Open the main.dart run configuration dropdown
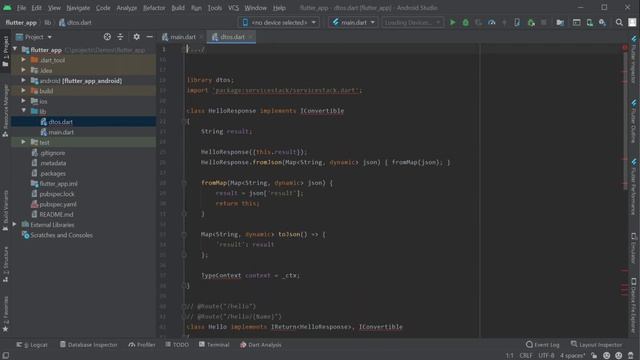This screenshot has width=640, height=360. 353,22
